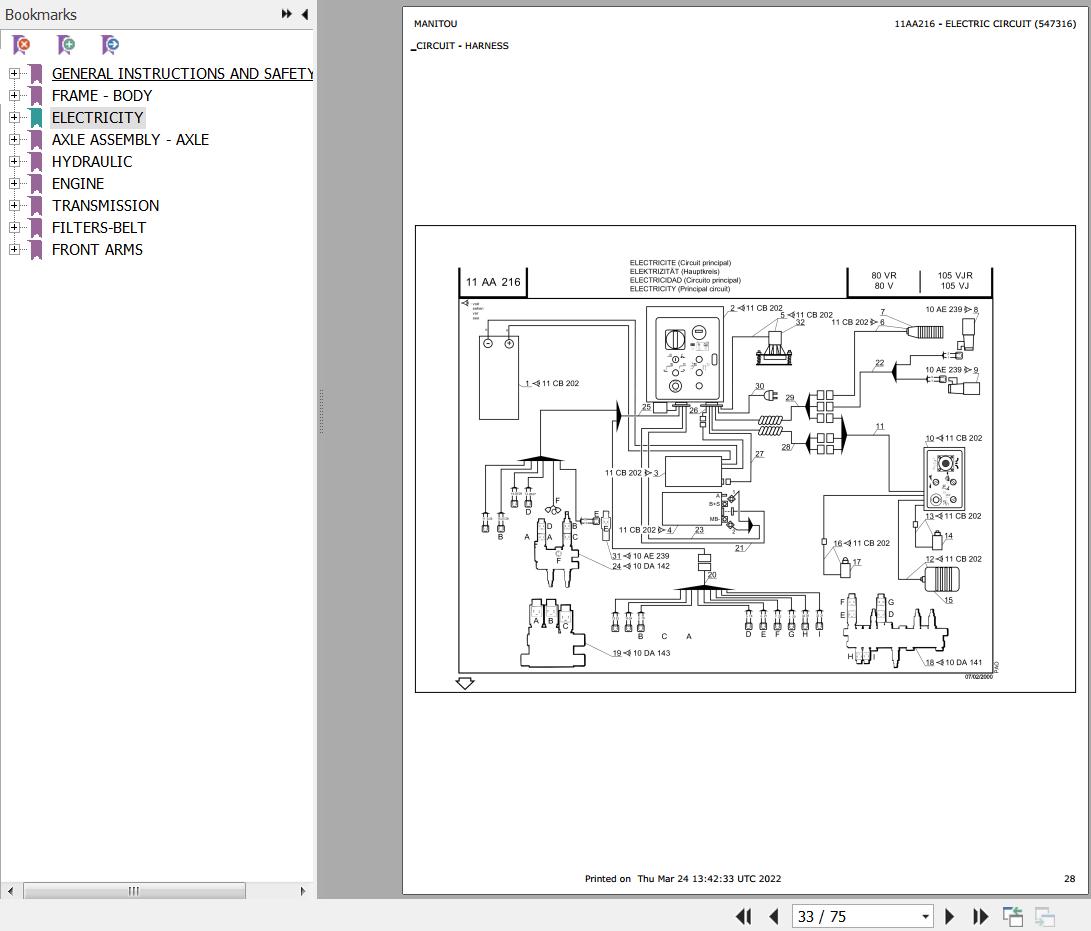Expand the FILTERS-BELT bookmark node
Screen dimensions: 1091x931
point(14,228)
